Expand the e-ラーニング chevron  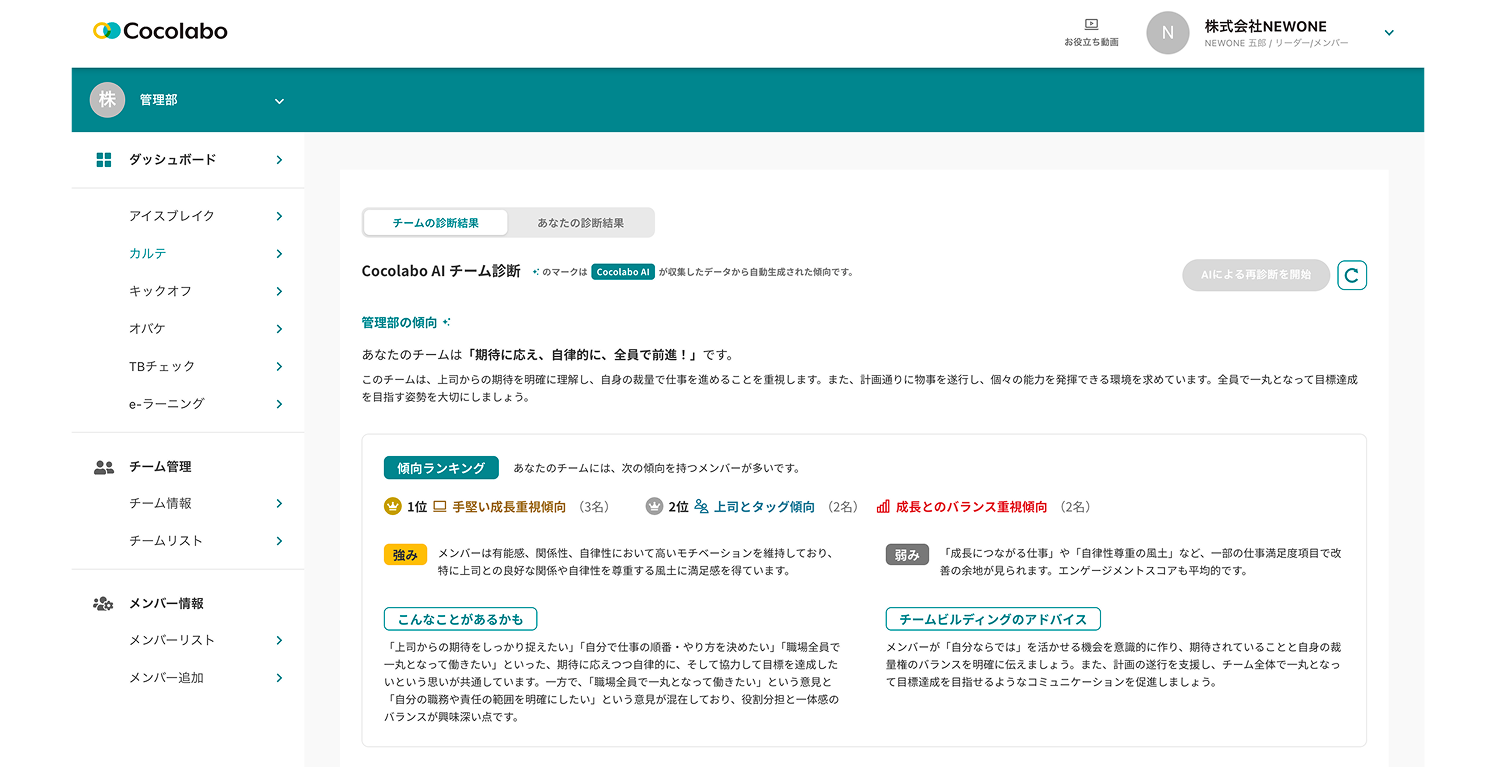279,404
